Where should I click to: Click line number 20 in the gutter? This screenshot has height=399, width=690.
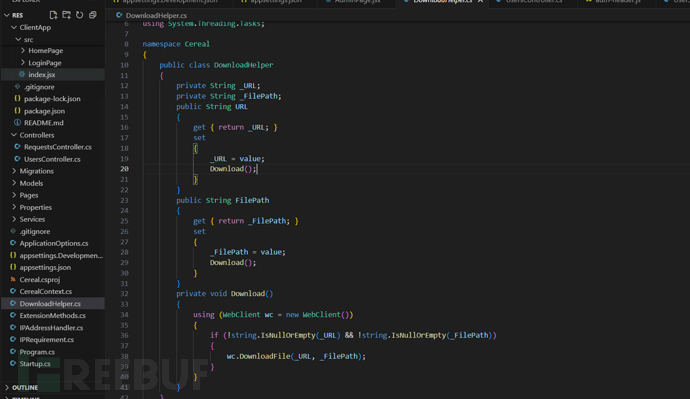124,169
